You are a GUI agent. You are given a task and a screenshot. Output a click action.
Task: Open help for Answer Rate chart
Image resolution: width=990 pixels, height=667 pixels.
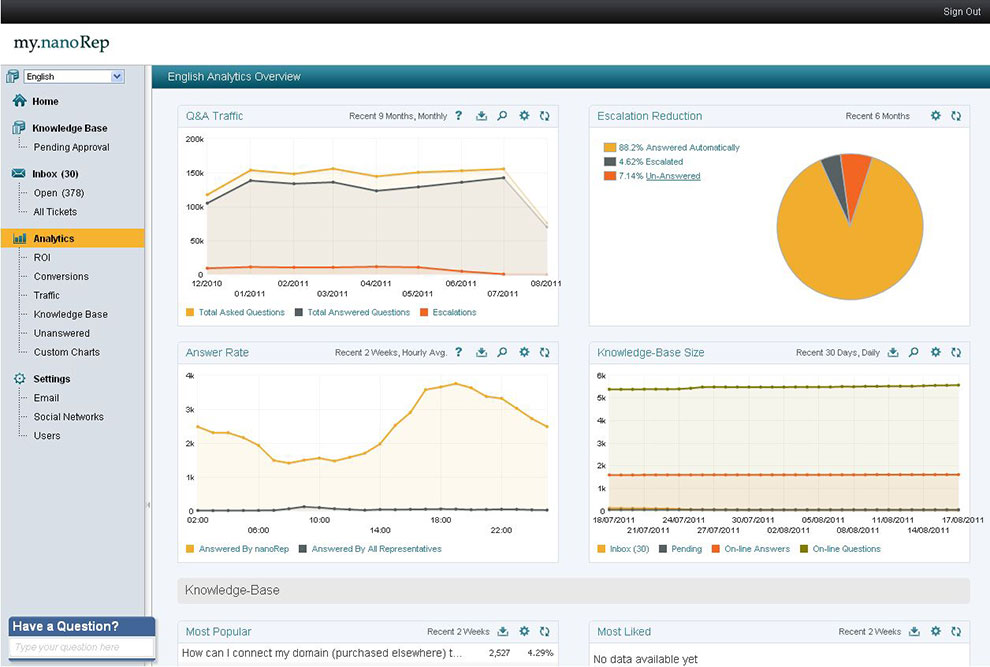pyautogui.click(x=459, y=352)
